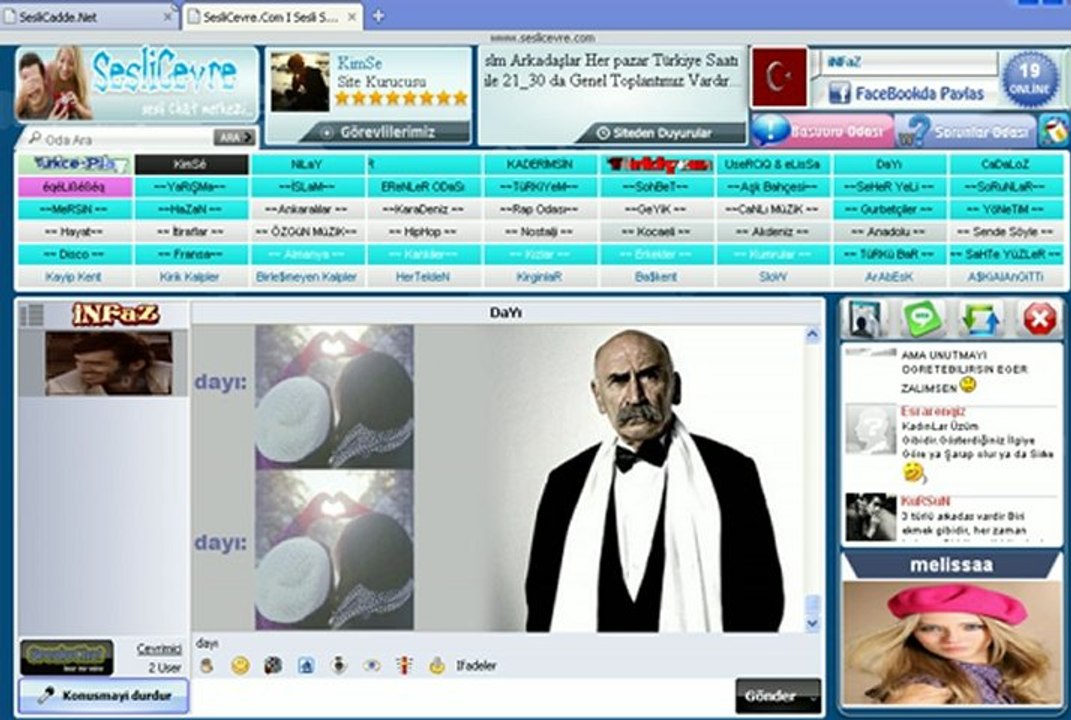Click the down arrow of the chat scrollbar
The height and width of the screenshot is (720, 1071).
pyautogui.click(x=812, y=622)
